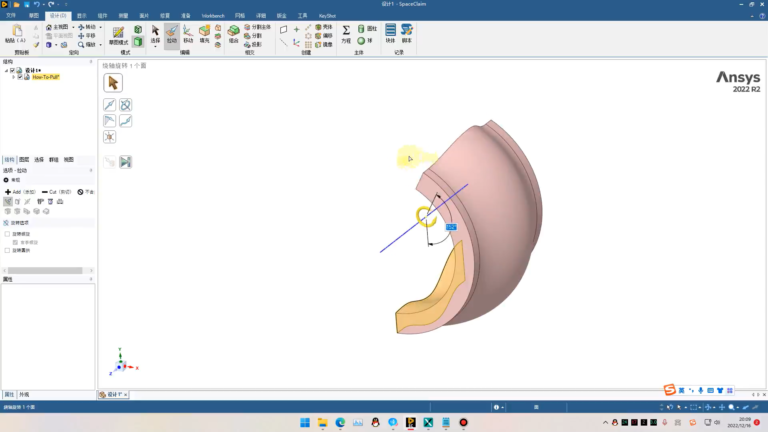
Task: Click the Zoom (缩放) magnifier tool
Action: 87,45
